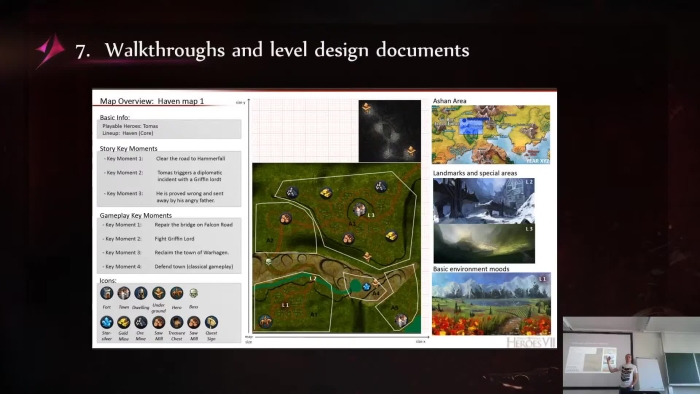700x394 pixels.
Task: Click the saw mill icon in area A2
Action: click(x=286, y=219)
